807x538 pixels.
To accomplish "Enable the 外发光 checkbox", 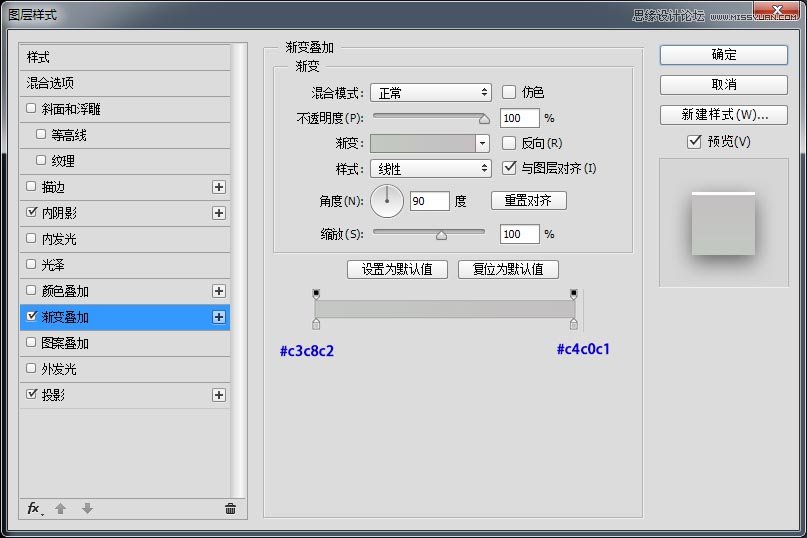I will tap(31, 368).
